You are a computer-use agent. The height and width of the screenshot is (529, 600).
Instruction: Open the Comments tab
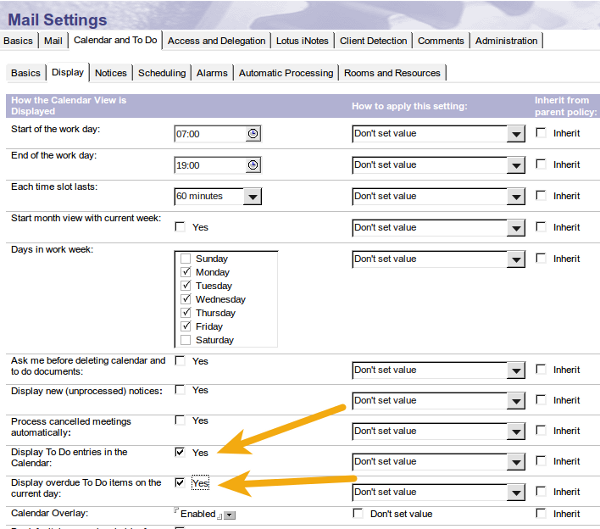(441, 41)
